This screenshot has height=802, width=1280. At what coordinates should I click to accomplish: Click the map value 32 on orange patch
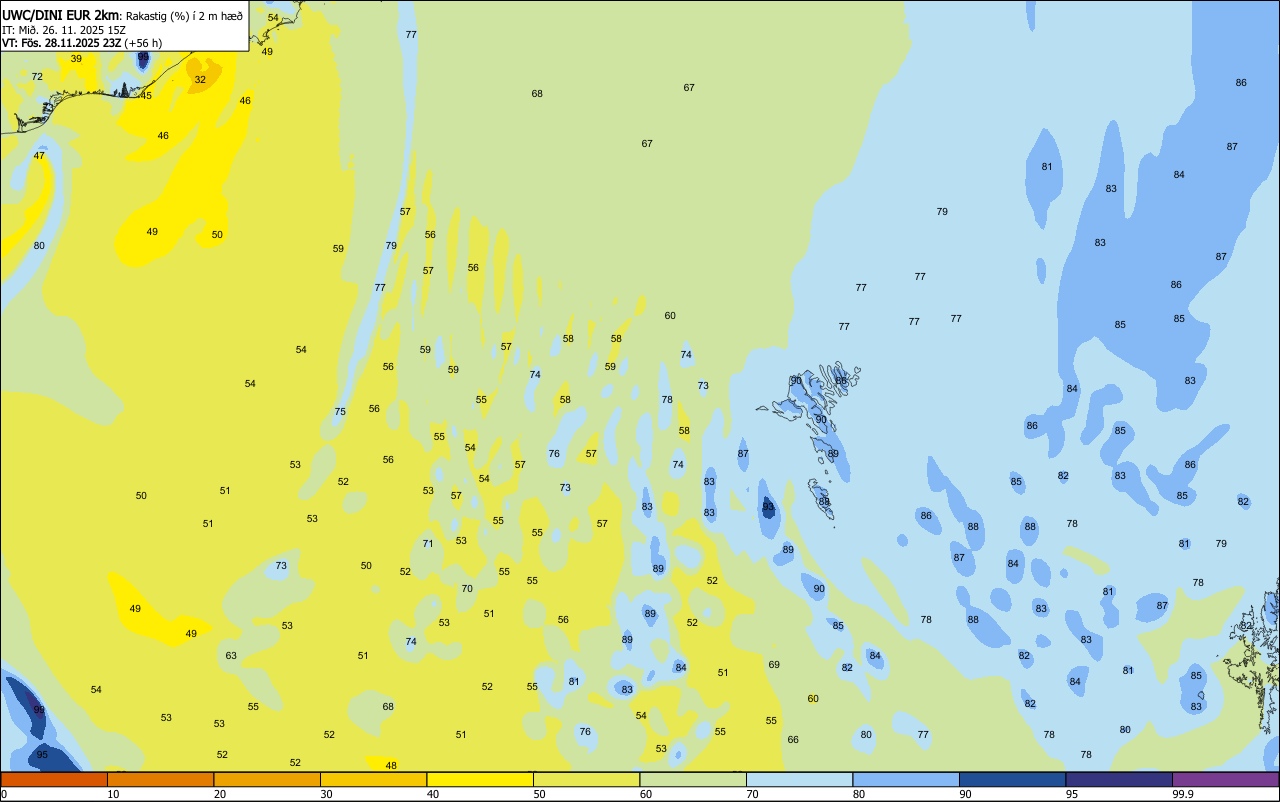pyautogui.click(x=200, y=79)
